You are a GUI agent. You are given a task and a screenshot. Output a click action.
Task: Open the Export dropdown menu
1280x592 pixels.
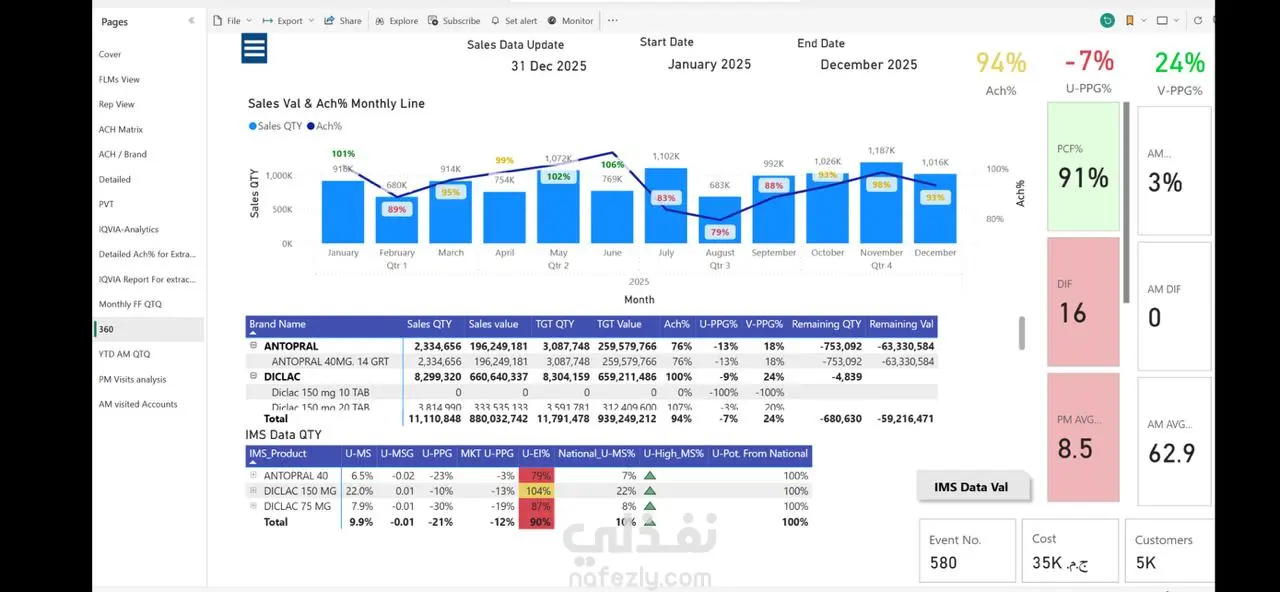(x=288, y=21)
